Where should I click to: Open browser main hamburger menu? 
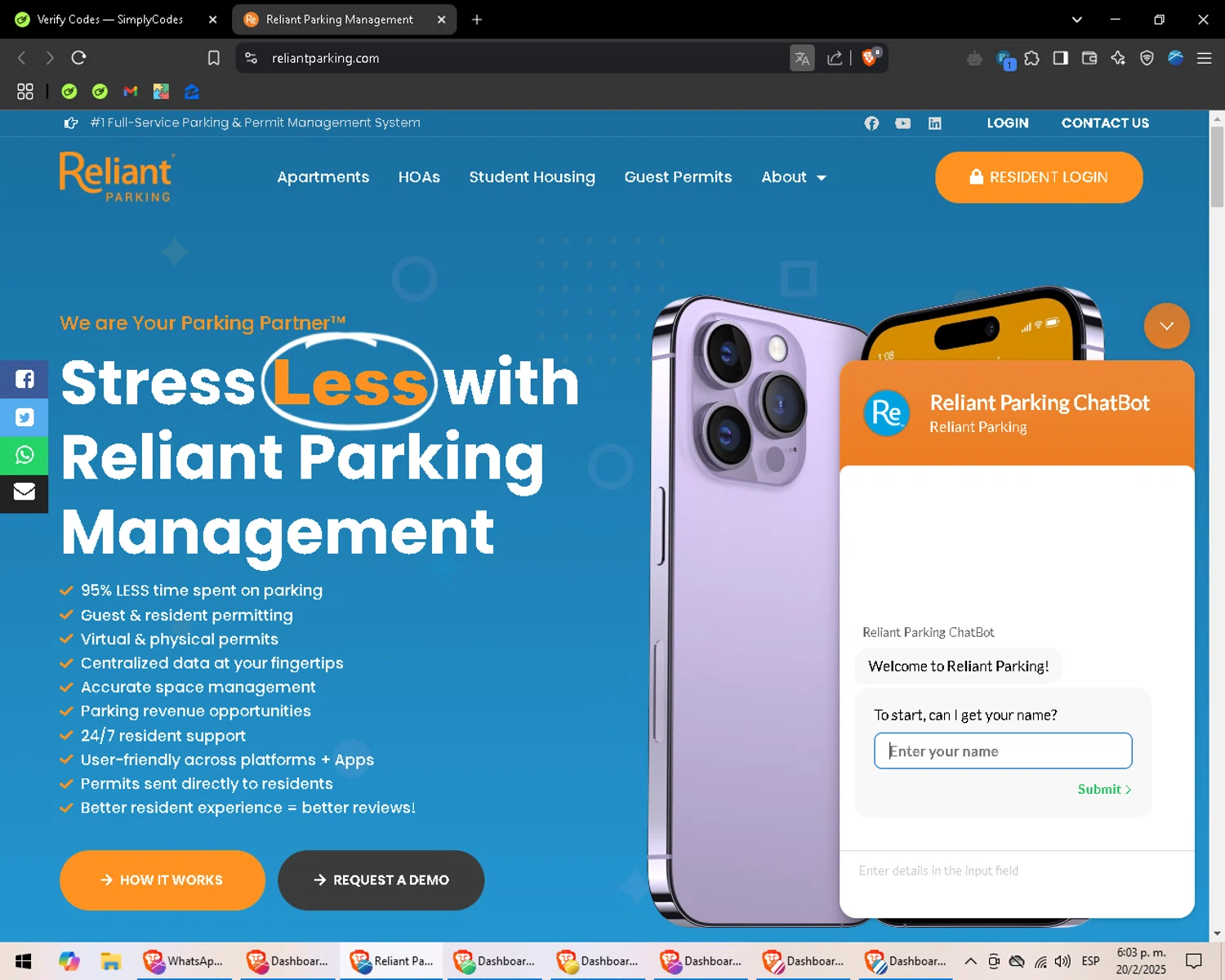(1204, 58)
